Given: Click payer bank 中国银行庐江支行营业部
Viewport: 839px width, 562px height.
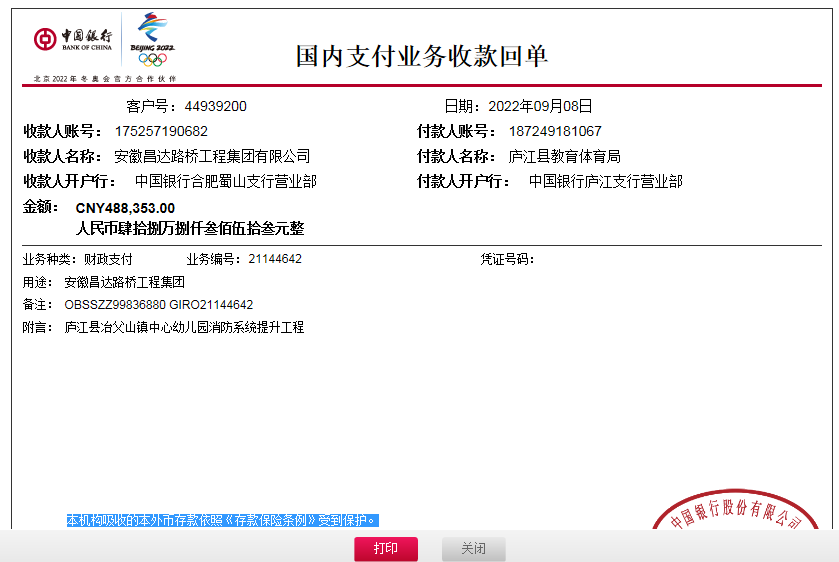Looking at the screenshot, I should pyautogui.click(x=605, y=182).
